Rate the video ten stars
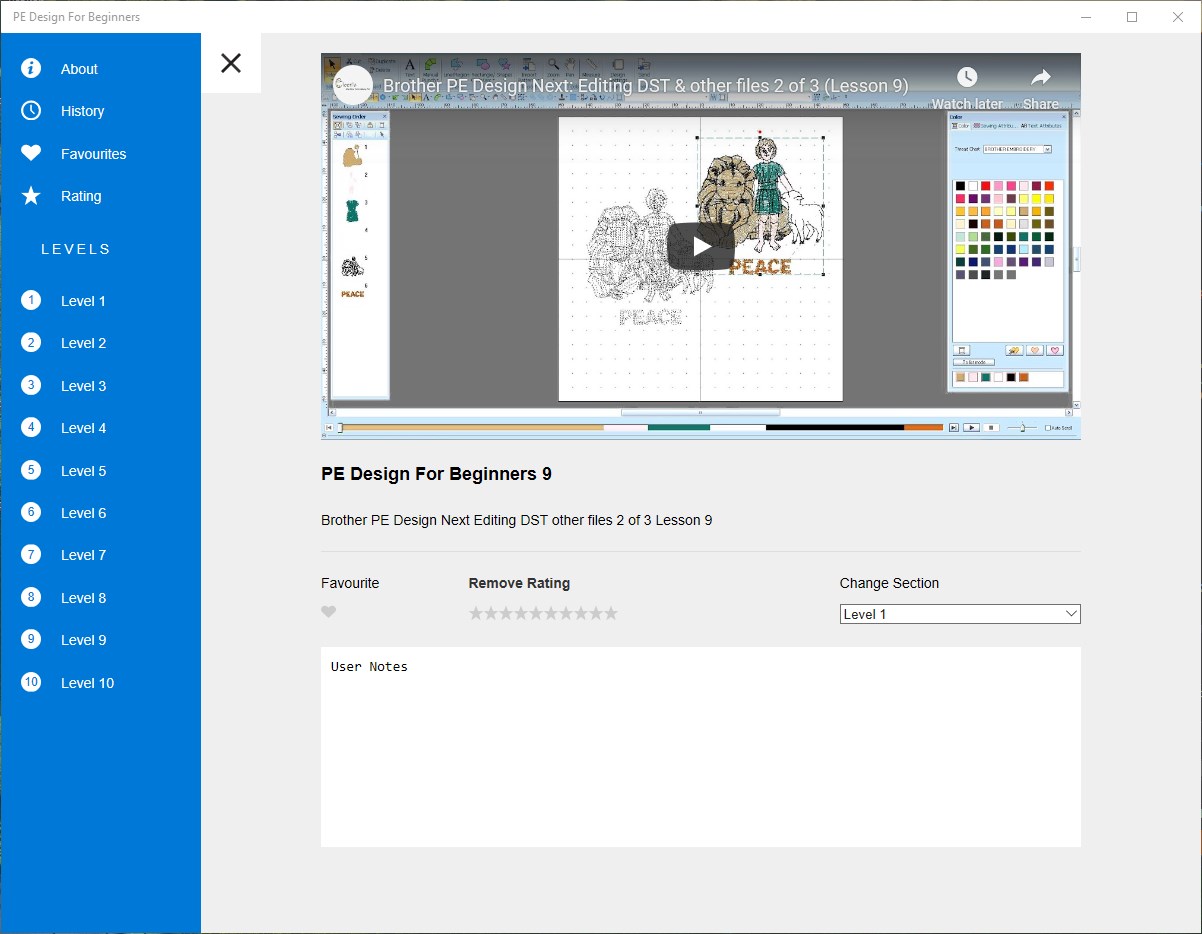The image size is (1202, 934). 611,613
